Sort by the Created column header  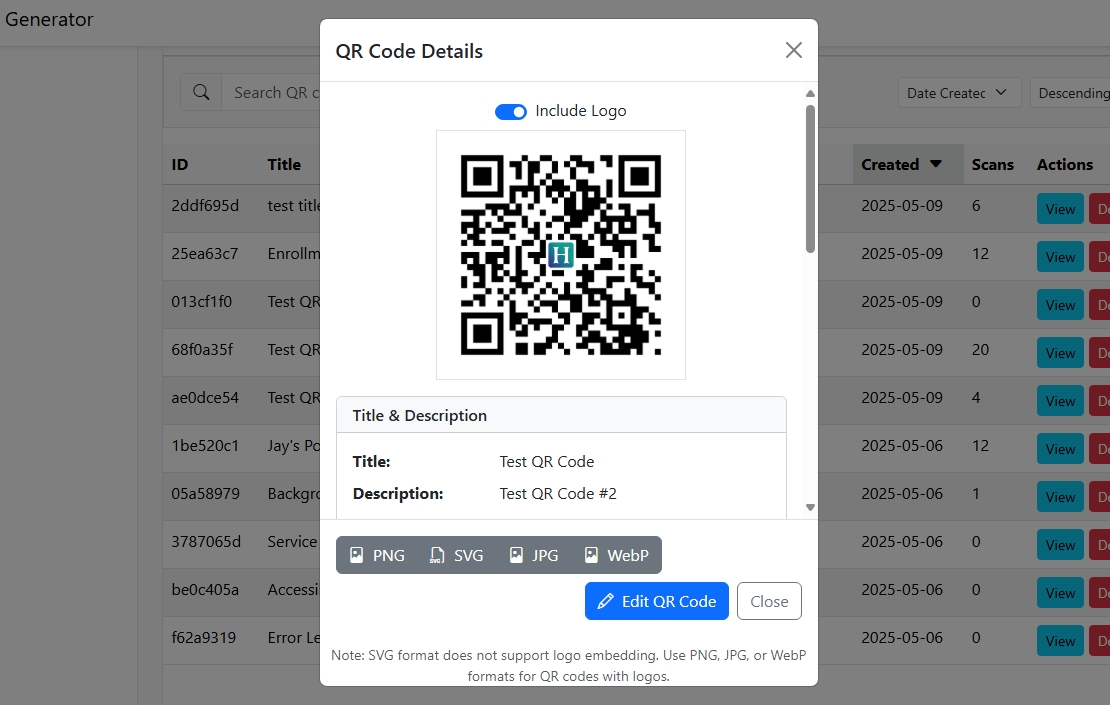[908, 164]
